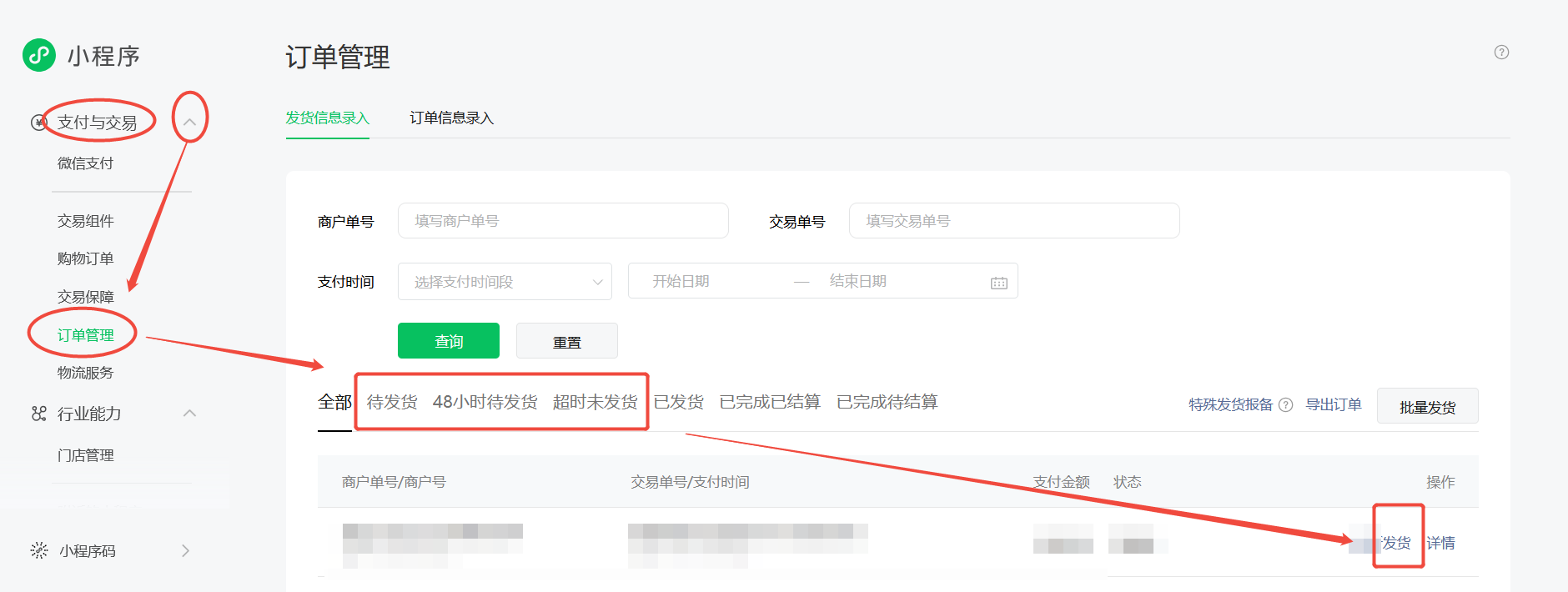This screenshot has height=592, width=1568.
Task: Switch to the 订单信息录入 tab
Action: click(x=451, y=118)
